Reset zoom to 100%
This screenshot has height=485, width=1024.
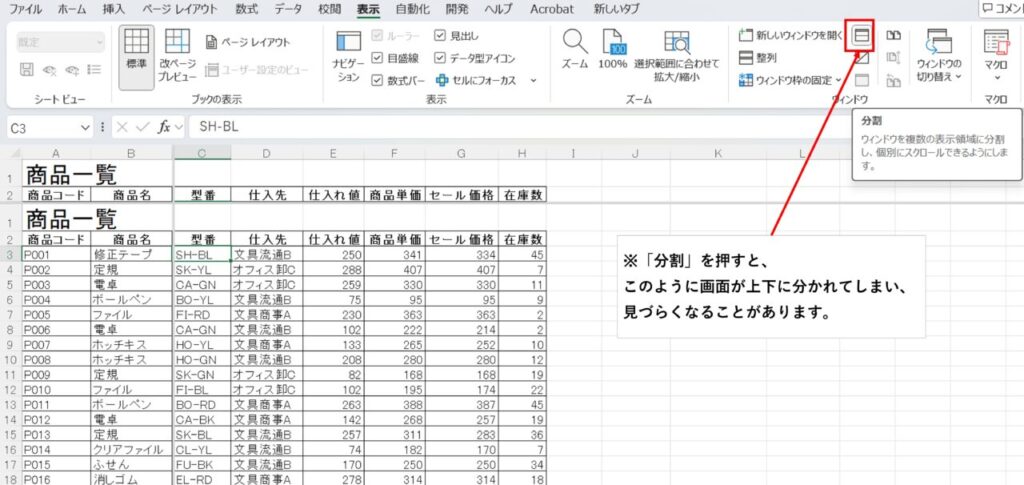(613, 49)
